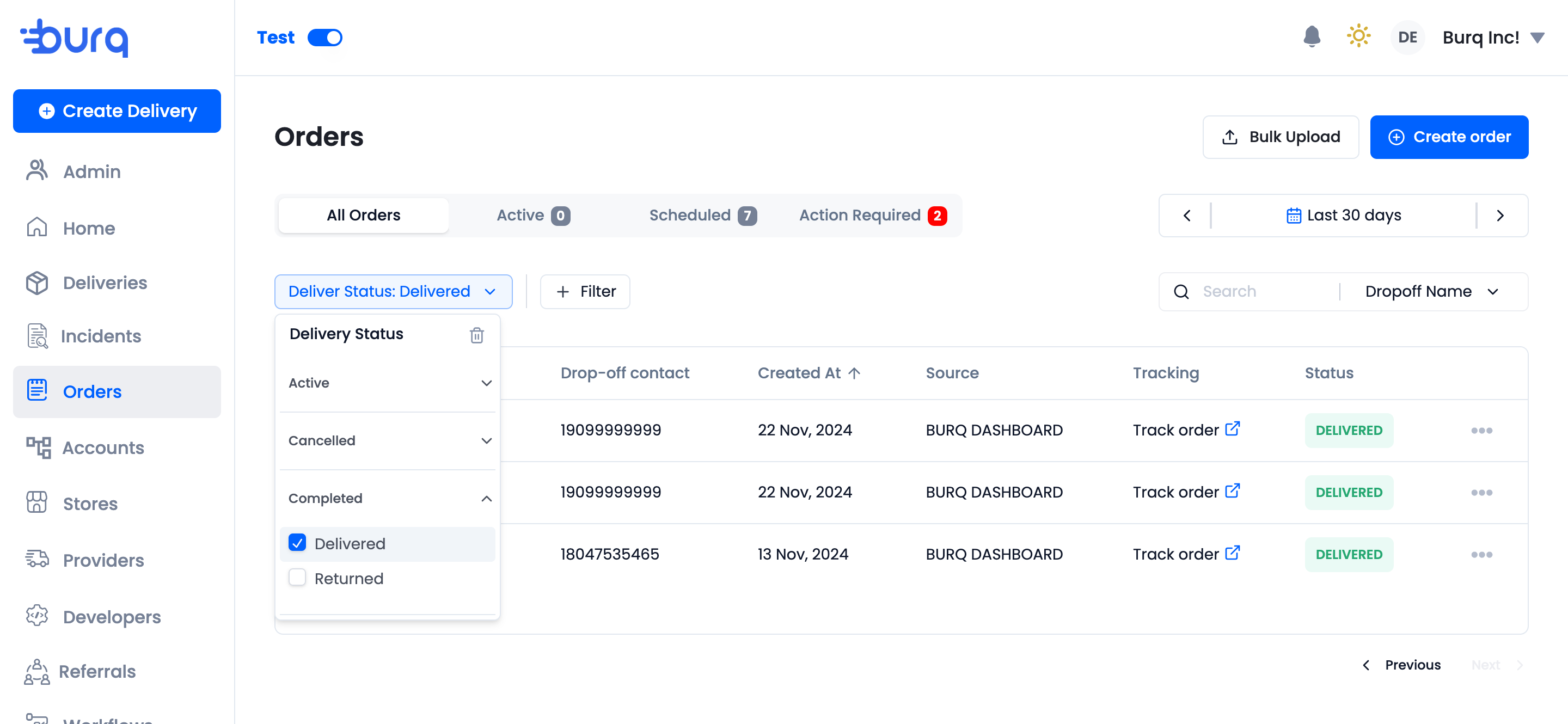
Task: Sort by Created At arrow
Action: pyautogui.click(x=854, y=373)
